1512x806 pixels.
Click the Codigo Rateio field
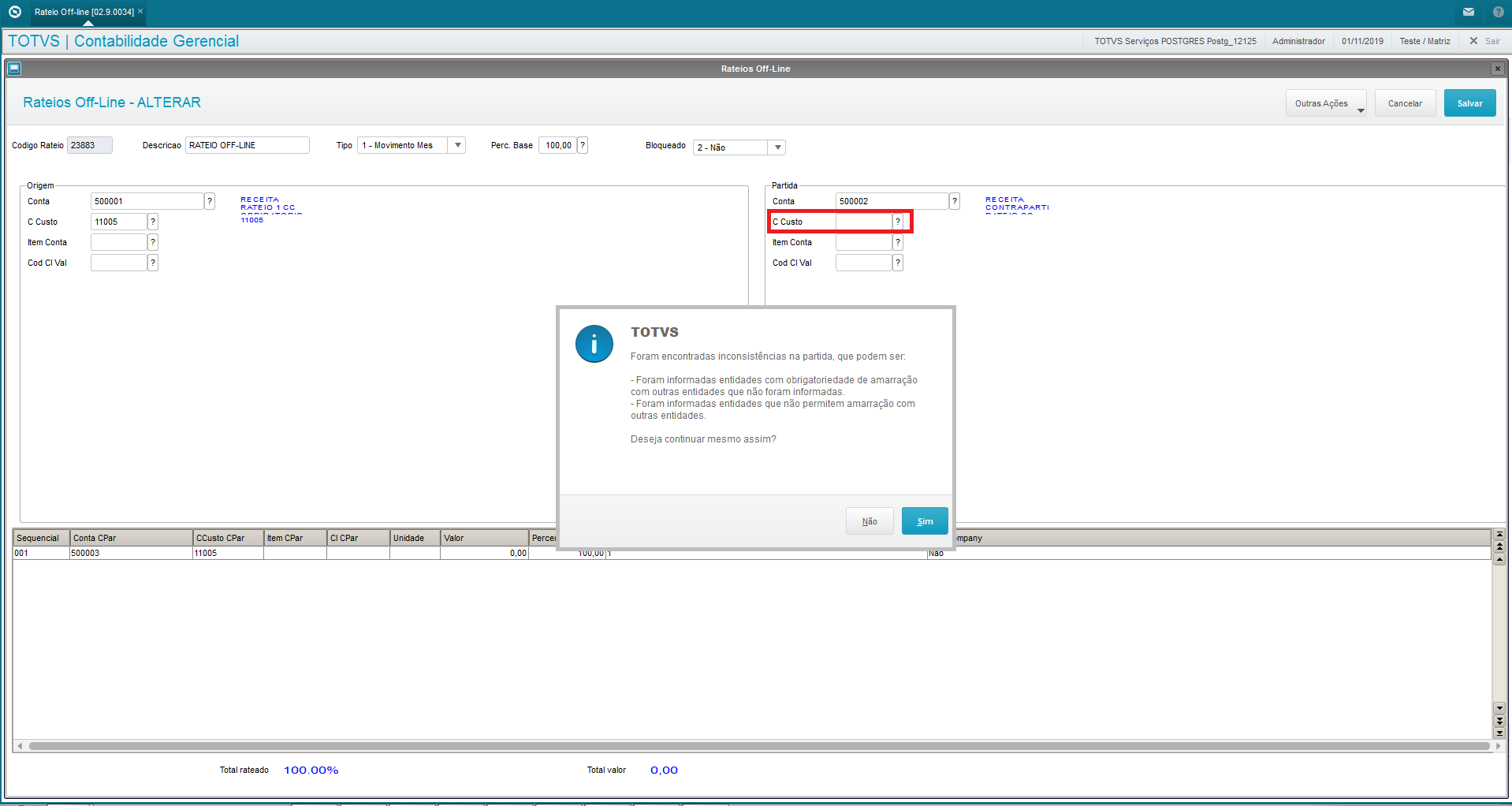pos(90,145)
